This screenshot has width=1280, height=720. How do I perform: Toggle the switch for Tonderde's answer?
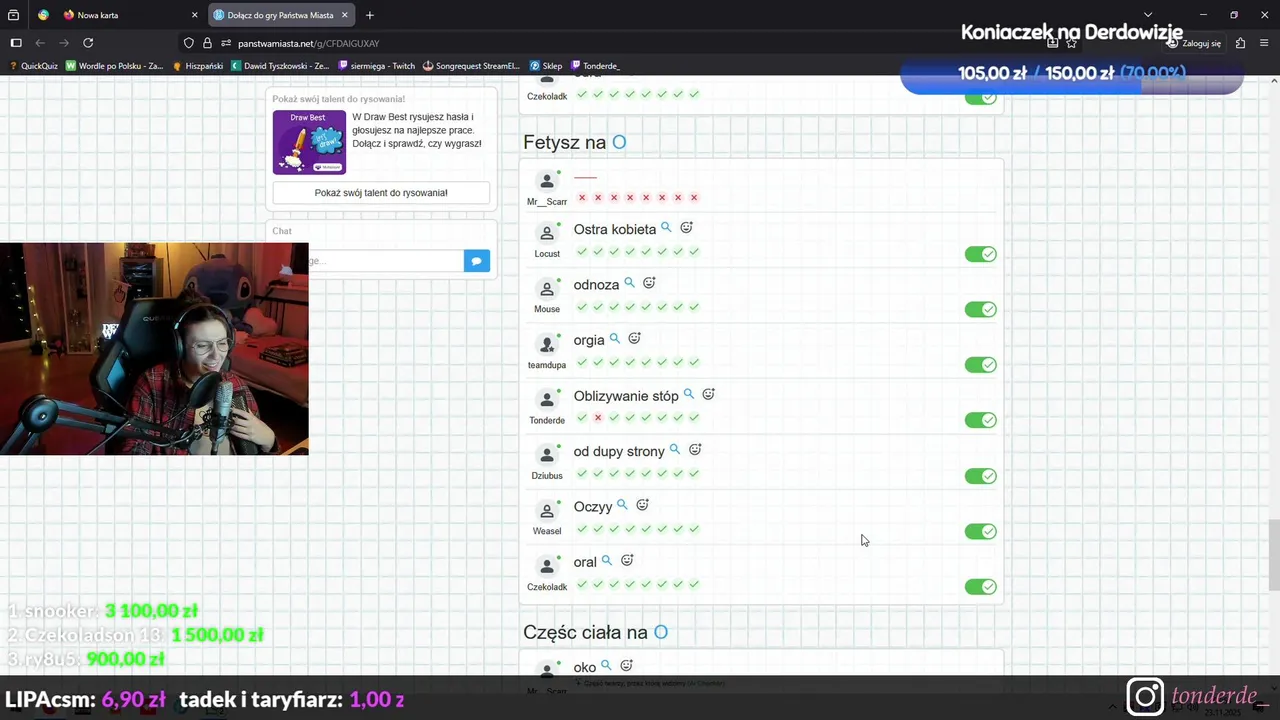point(981,420)
